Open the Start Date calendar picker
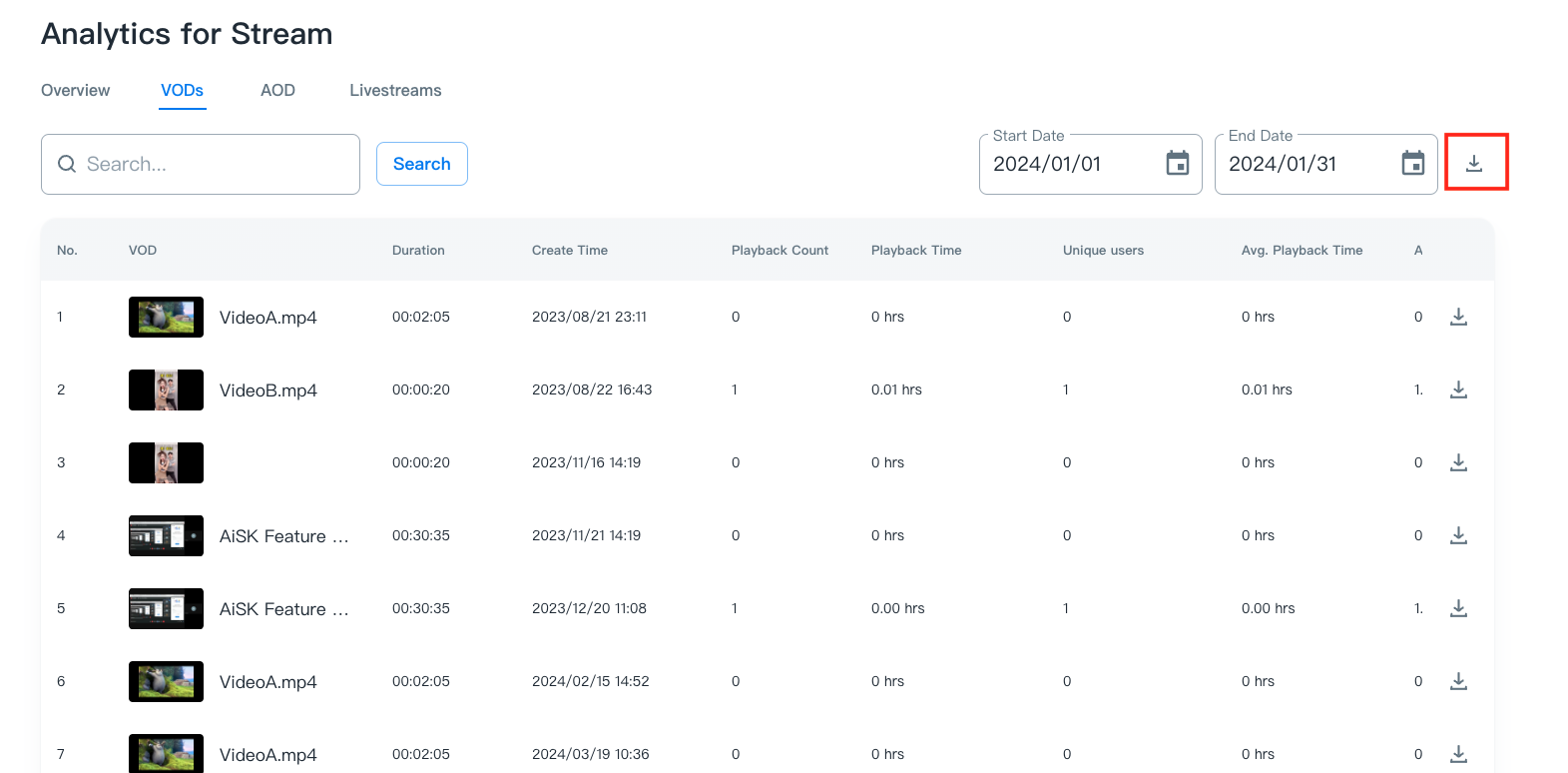The height and width of the screenshot is (773, 1568). 1178,163
